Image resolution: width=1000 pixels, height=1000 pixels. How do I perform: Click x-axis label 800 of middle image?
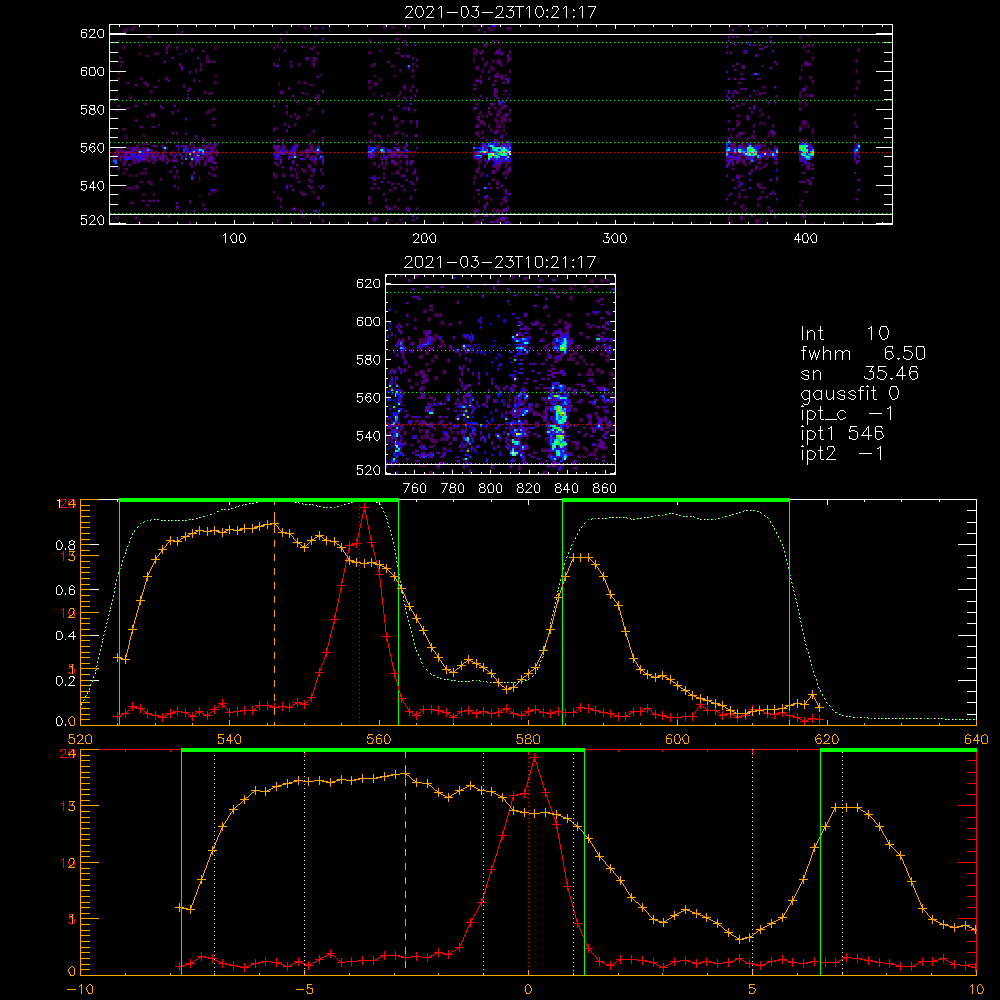pyautogui.click(x=490, y=489)
